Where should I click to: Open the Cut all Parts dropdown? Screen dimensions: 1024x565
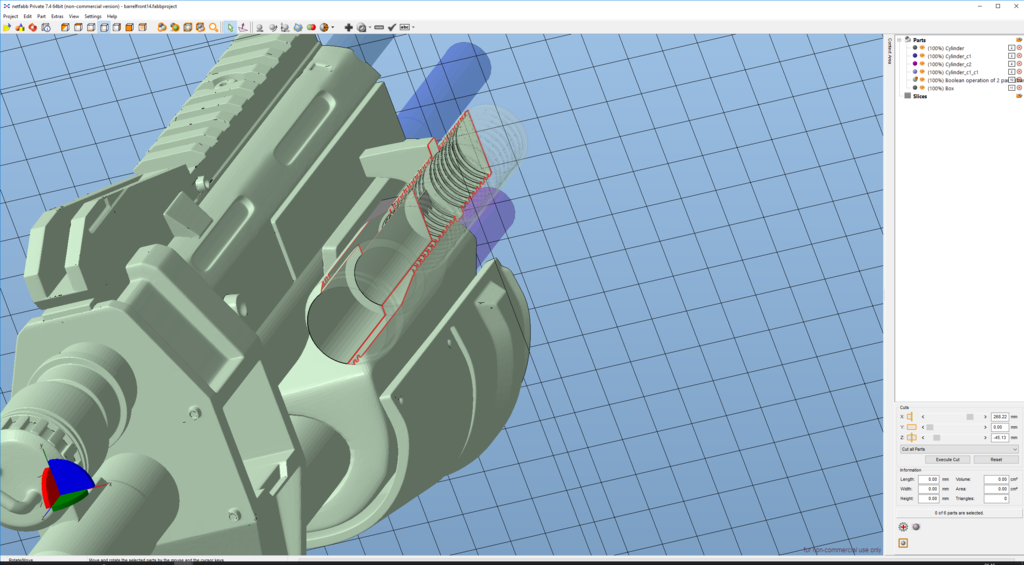click(959, 449)
